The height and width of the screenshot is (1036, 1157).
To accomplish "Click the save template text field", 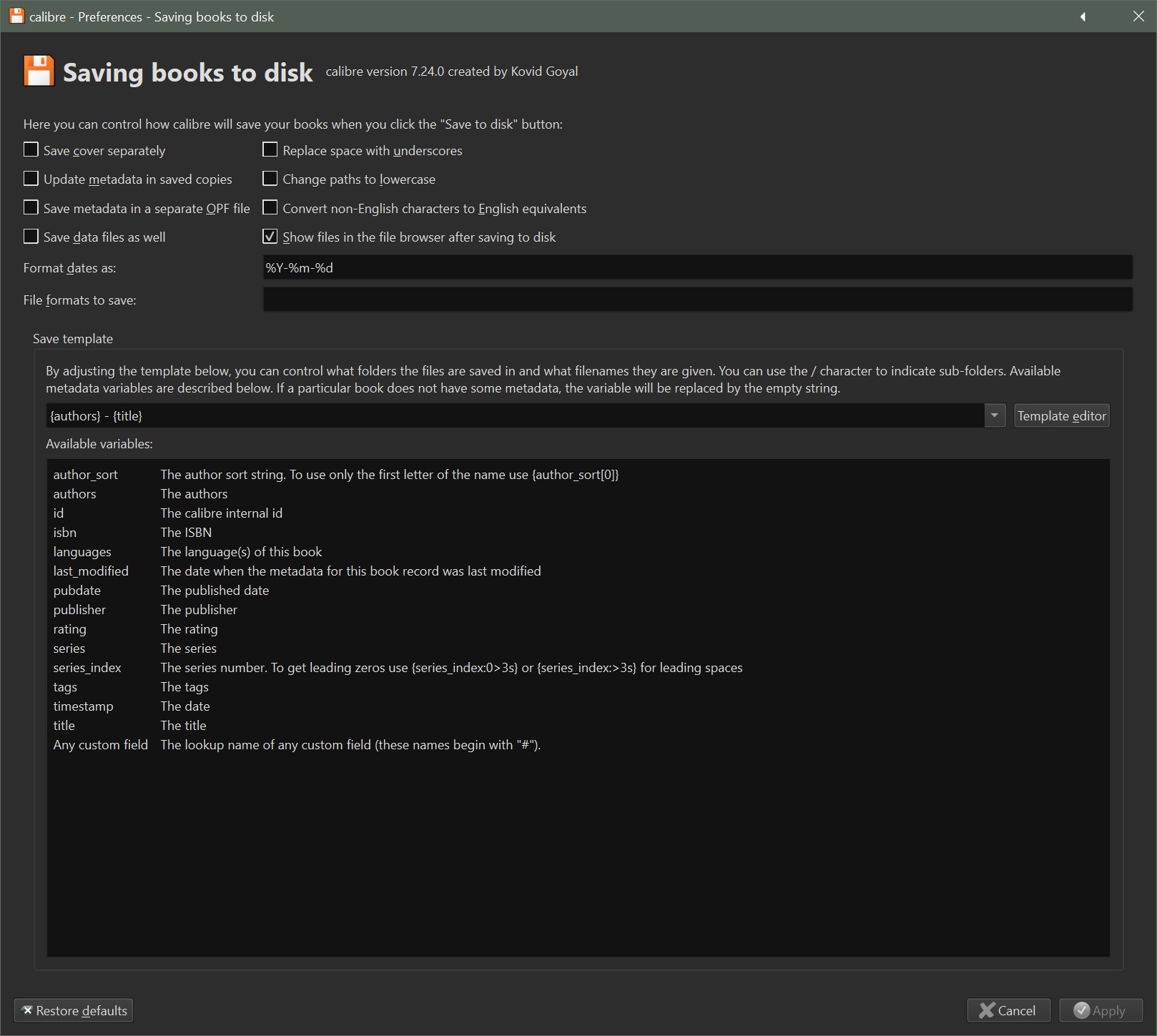I will click(x=515, y=415).
